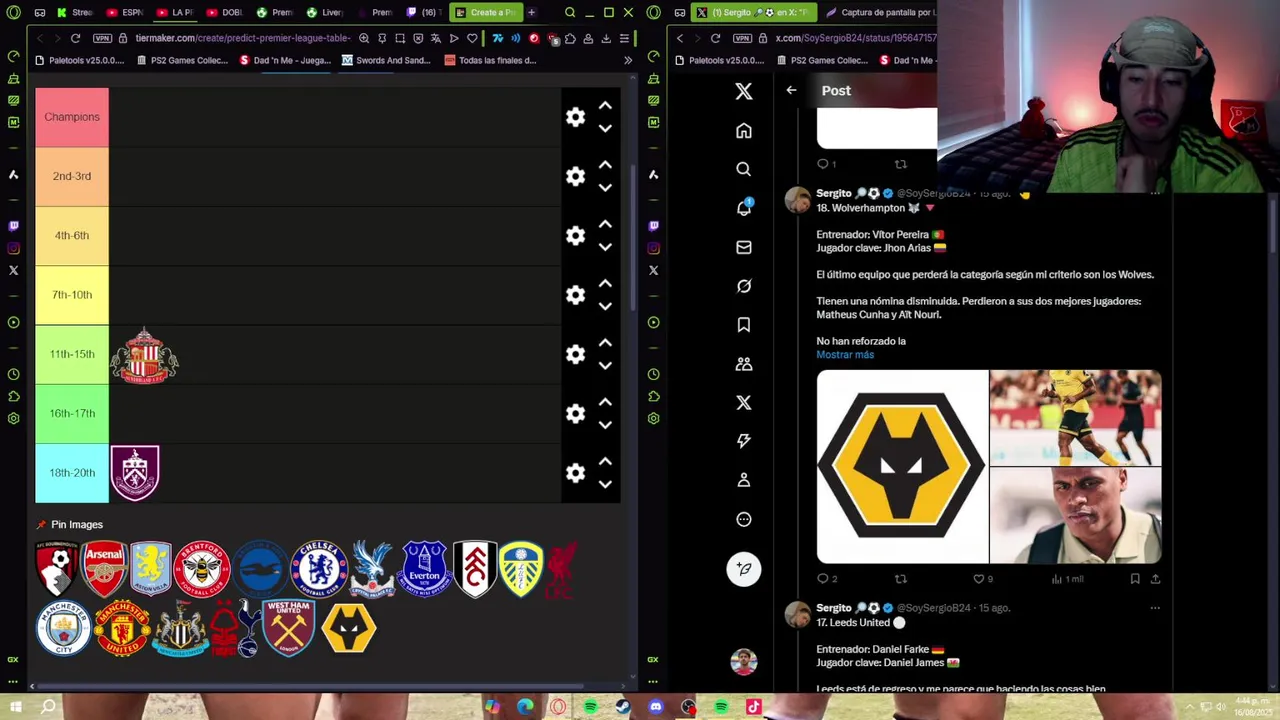The width and height of the screenshot is (1280, 720).
Task: Open settings gear for 2nd-3rd tier row
Action: 575,176
